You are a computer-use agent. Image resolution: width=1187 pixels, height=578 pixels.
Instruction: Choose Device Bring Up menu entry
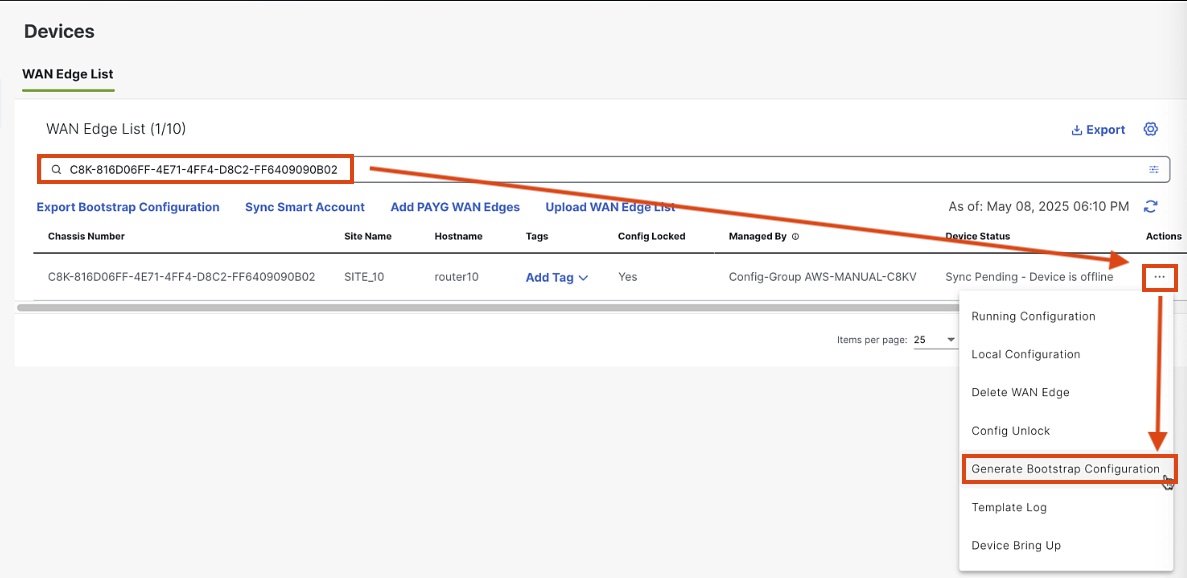tap(1016, 545)
